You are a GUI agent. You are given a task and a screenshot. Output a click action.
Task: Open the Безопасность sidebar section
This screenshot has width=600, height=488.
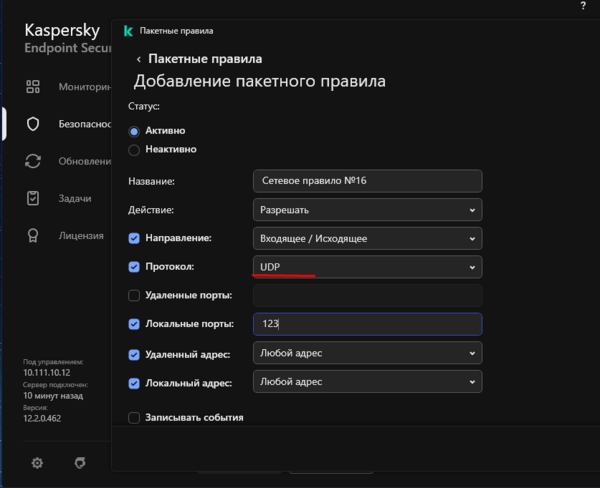[85, 124]
